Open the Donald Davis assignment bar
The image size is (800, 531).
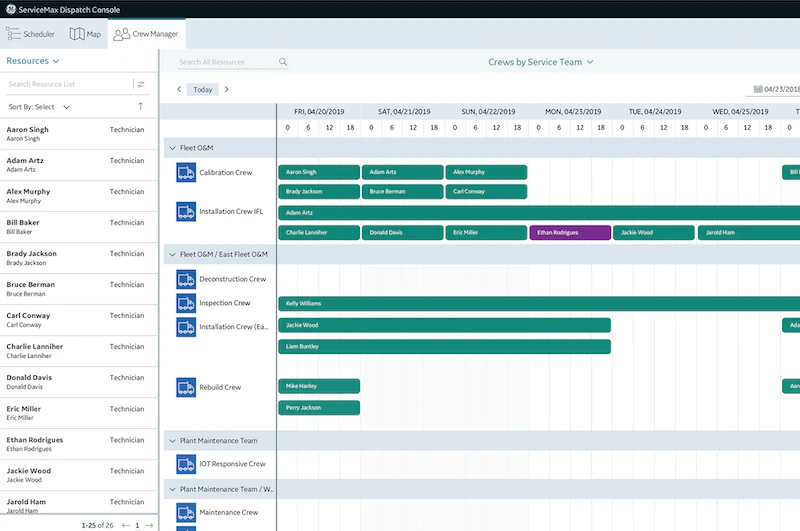(403, 233)
